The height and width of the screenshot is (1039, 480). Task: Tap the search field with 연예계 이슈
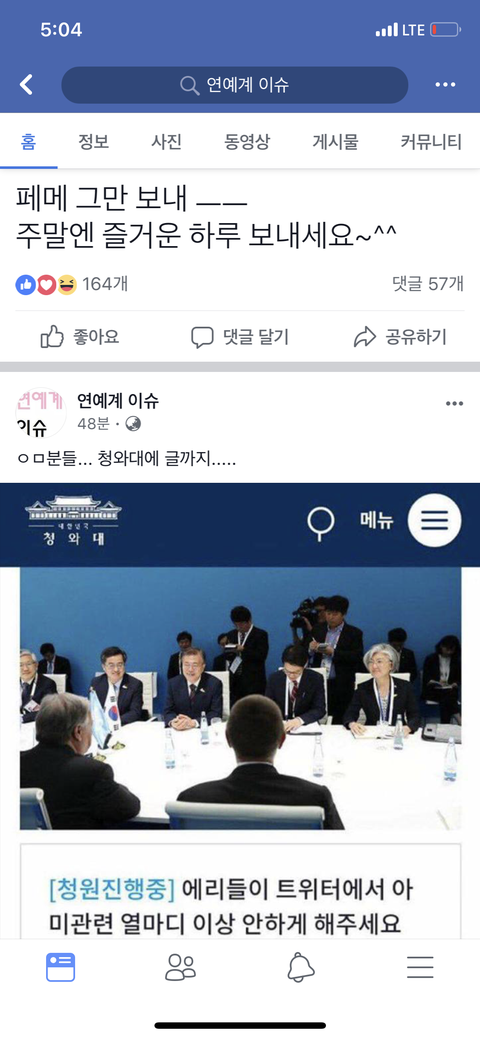[235, 85]
